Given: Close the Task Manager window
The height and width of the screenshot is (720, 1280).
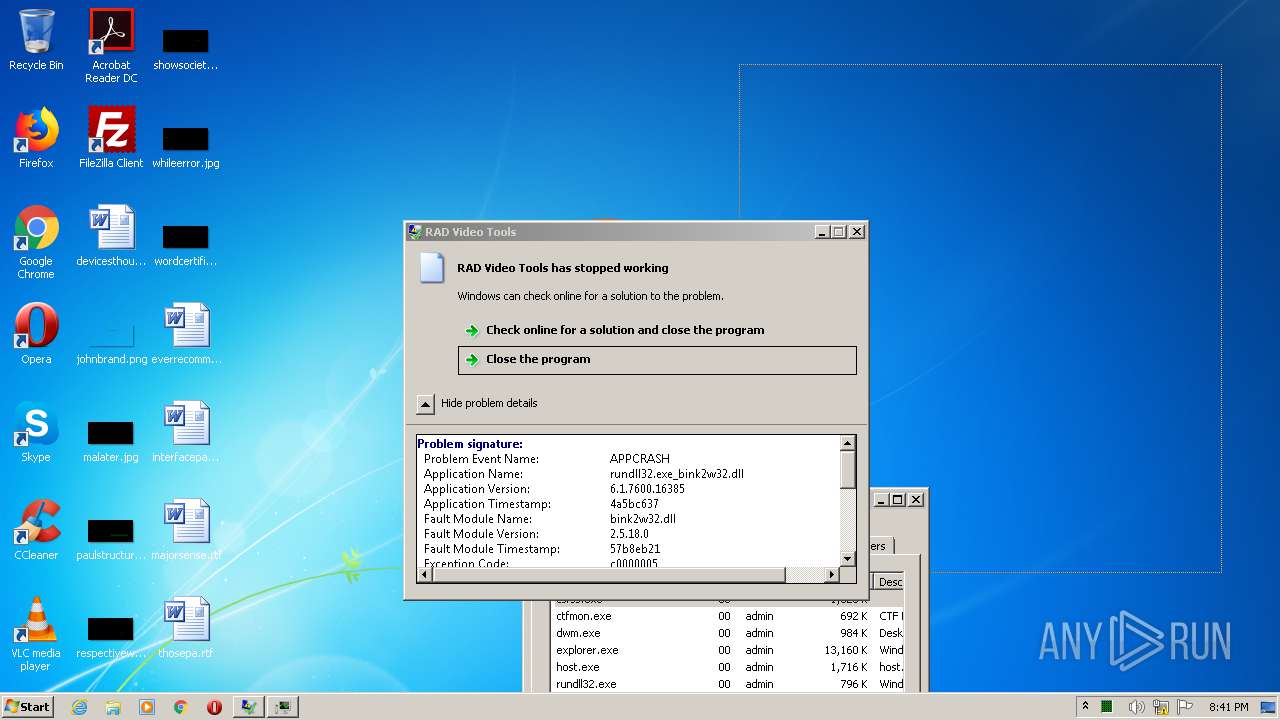Looking at the screenshot, I should (x=916, y=500).
